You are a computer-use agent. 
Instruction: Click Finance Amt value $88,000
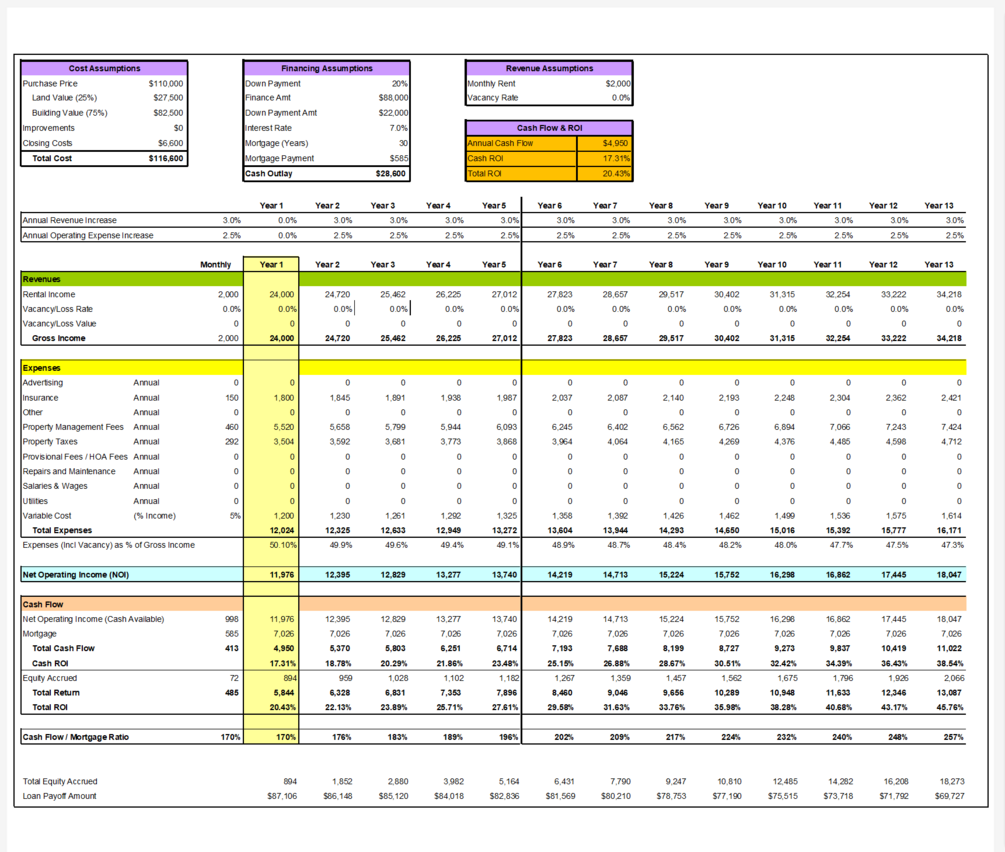(394, 97)
